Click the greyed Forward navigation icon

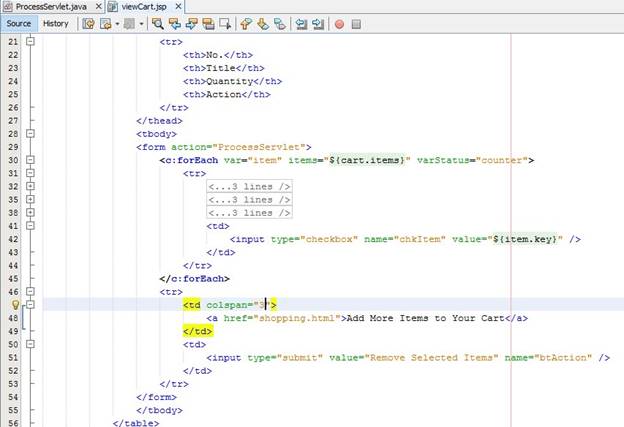(x=129, y=24)
